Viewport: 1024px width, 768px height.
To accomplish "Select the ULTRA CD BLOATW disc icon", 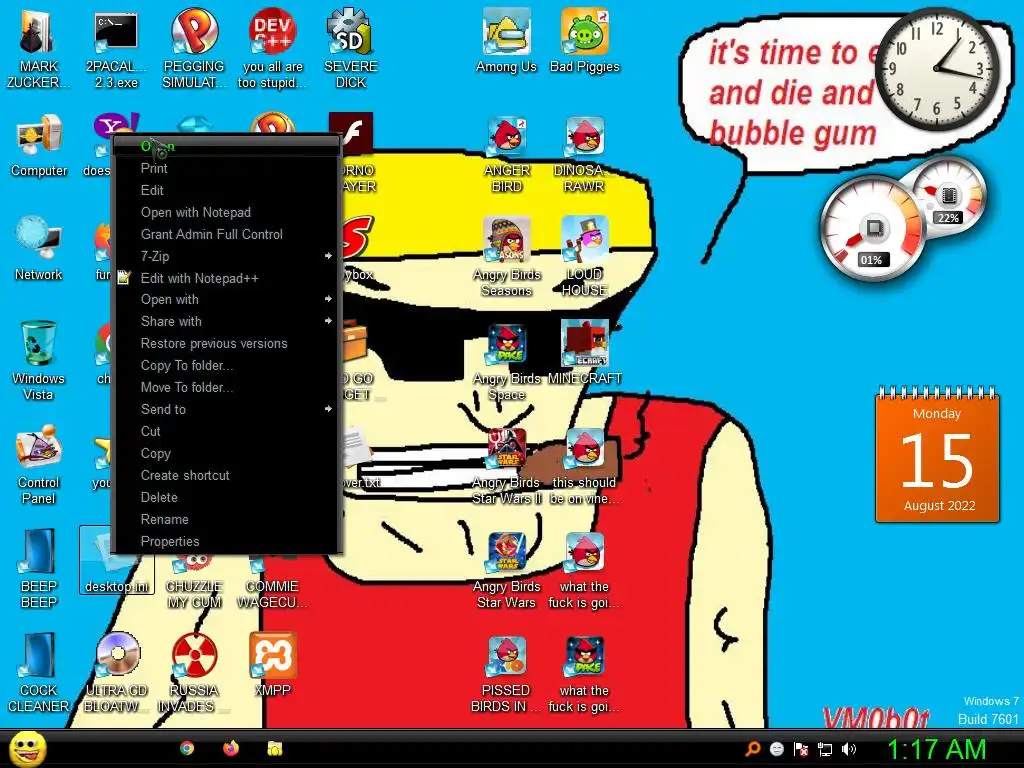I will click(x=116, y=673).
